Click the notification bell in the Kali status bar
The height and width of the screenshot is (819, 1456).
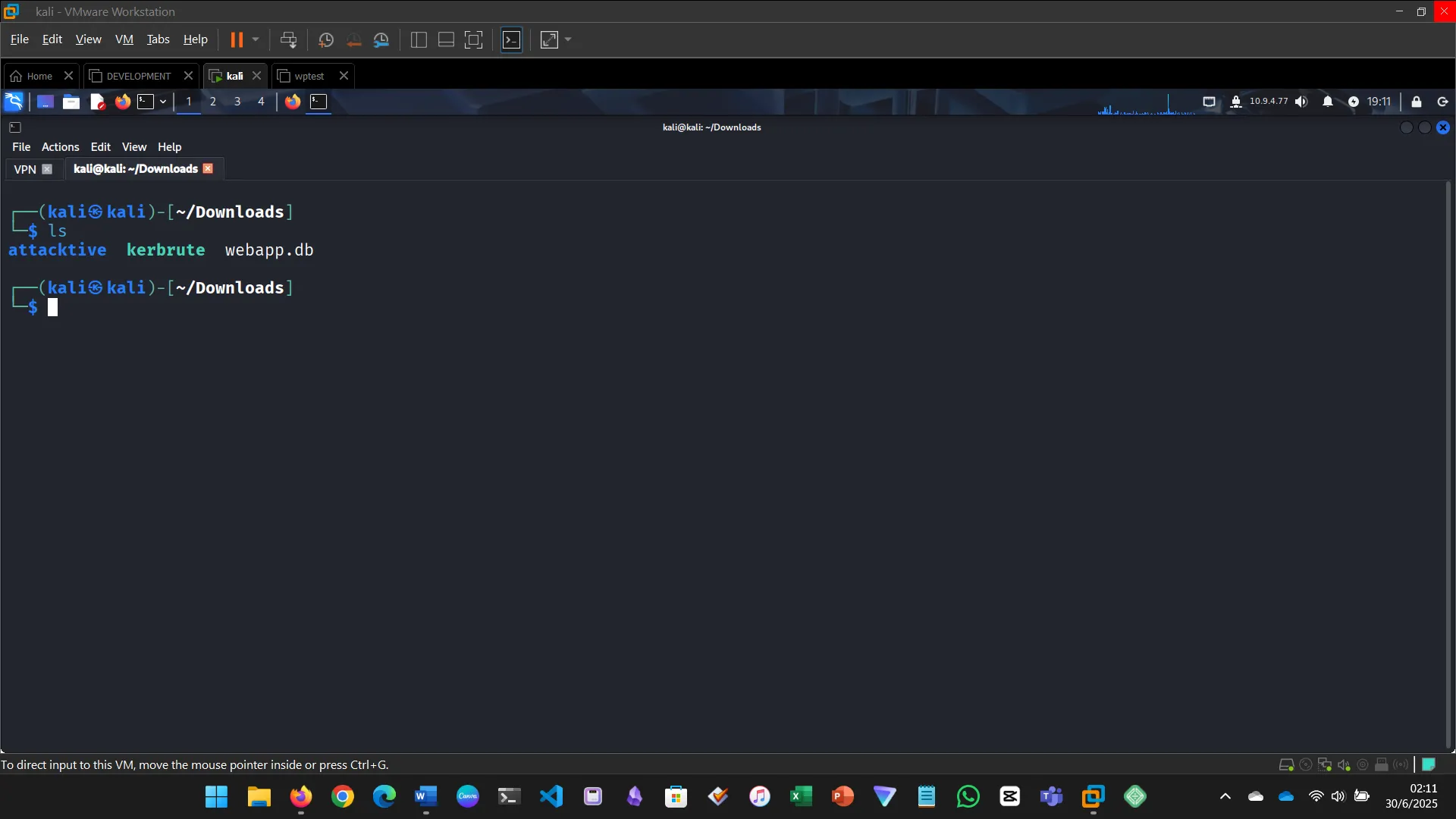point(1328,101)
